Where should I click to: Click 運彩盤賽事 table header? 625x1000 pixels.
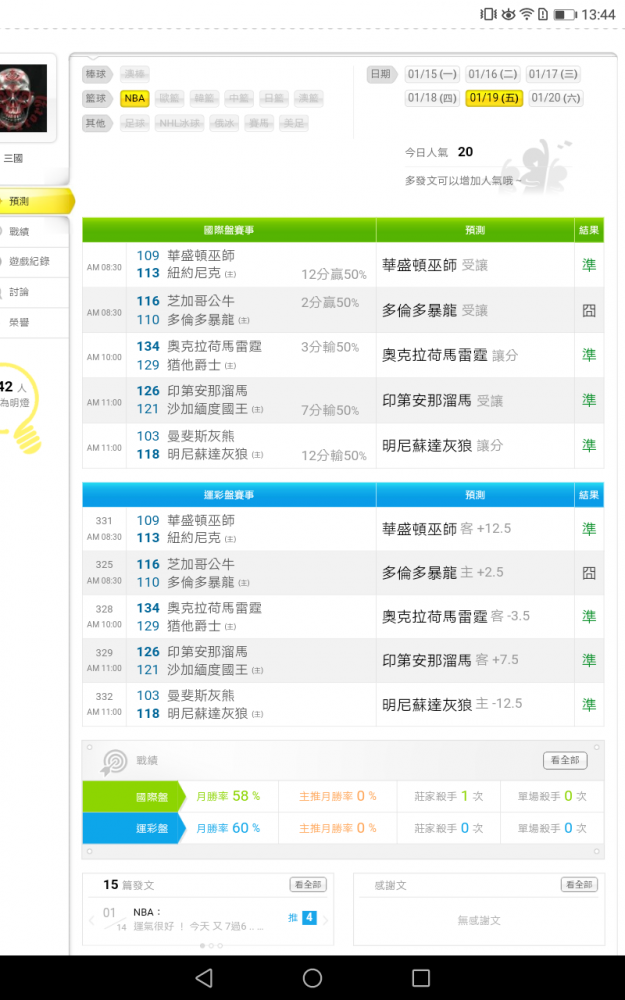229,495
